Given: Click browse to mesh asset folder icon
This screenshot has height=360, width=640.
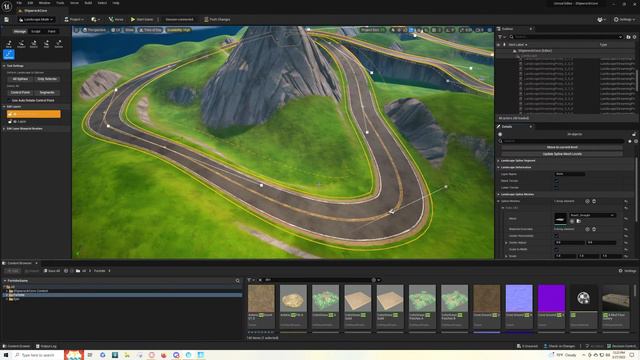Looking at the screenshot, I should 578,221.
